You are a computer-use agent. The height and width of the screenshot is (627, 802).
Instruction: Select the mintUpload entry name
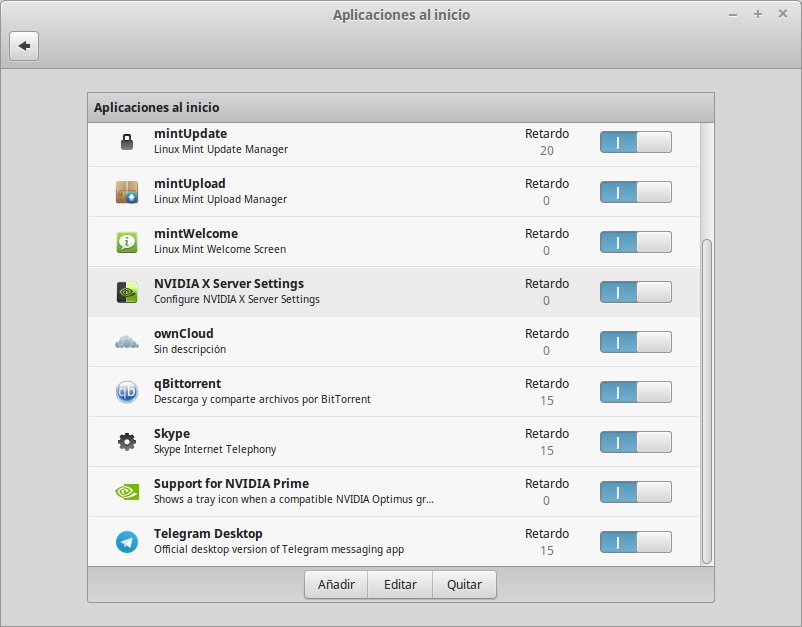coord(190,184)
